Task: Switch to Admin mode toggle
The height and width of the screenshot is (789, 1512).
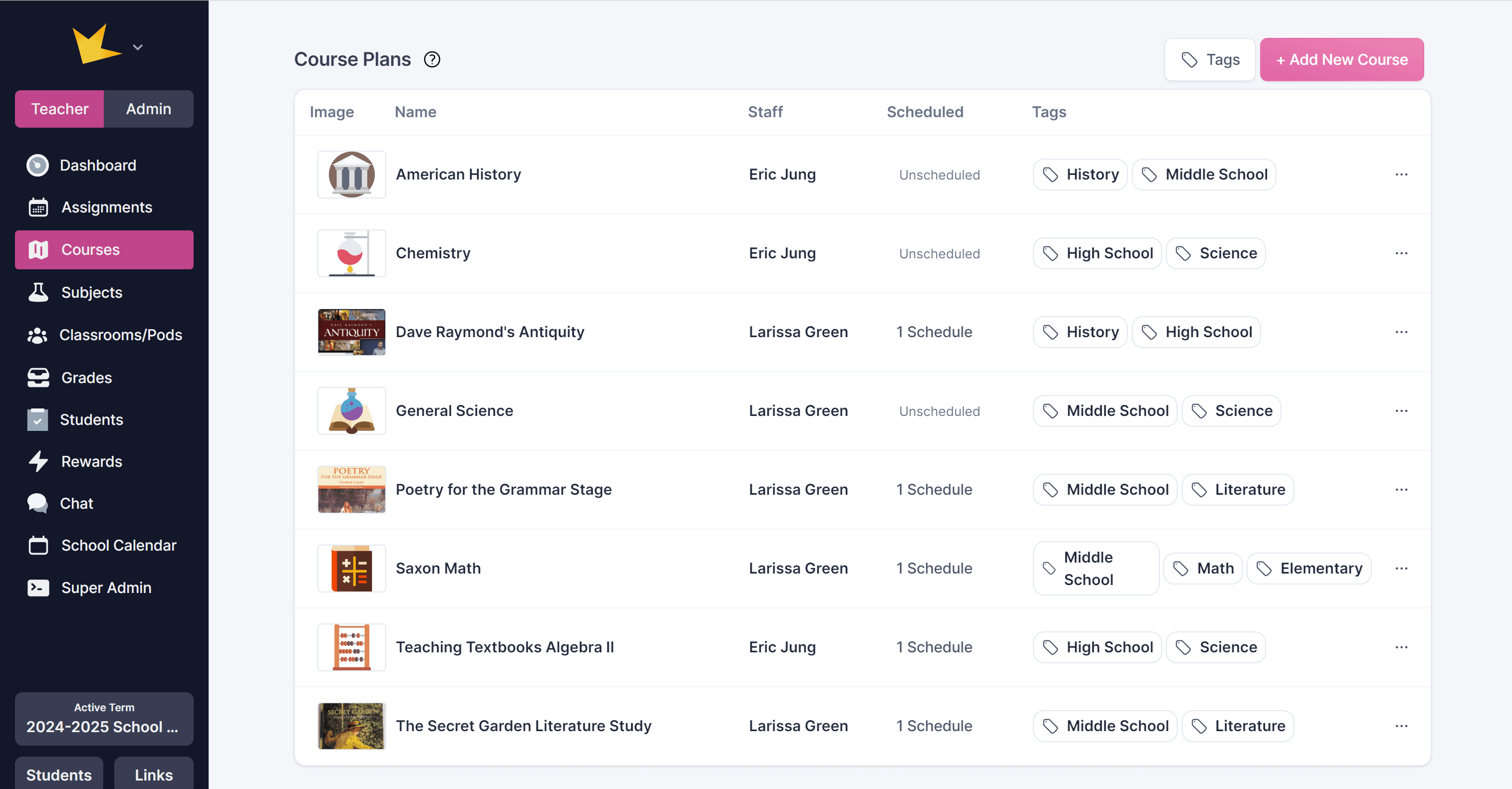Action: pos(149,109)
